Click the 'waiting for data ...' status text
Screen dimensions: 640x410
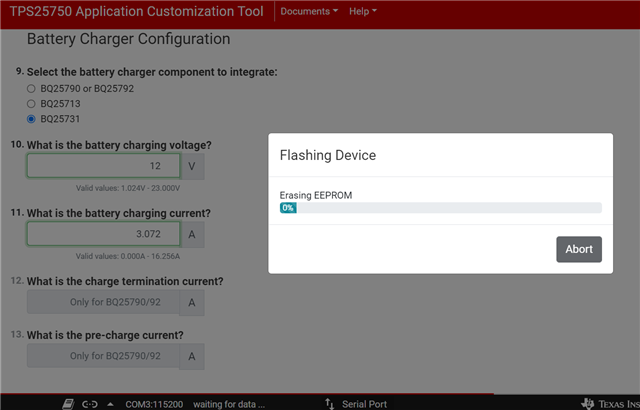click(229, 404)
